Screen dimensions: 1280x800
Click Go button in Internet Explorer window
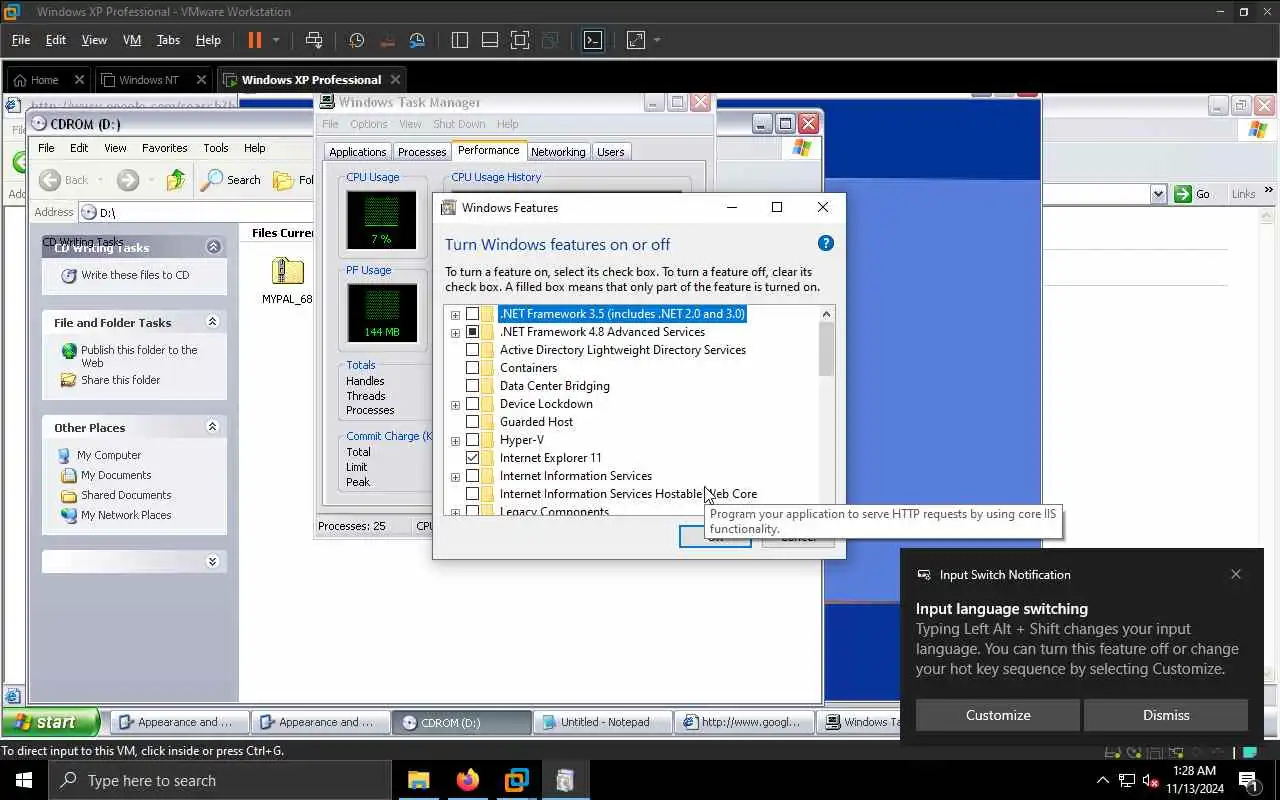[1194, 194]
